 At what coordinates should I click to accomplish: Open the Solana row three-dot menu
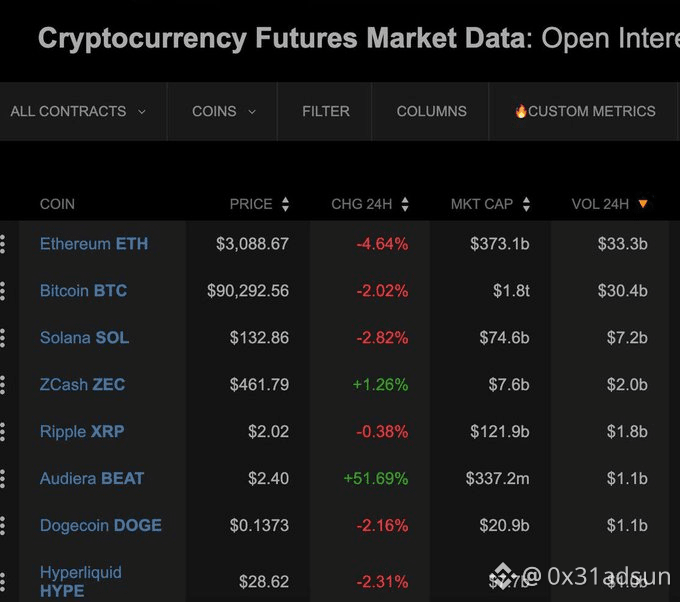[3, 338]
